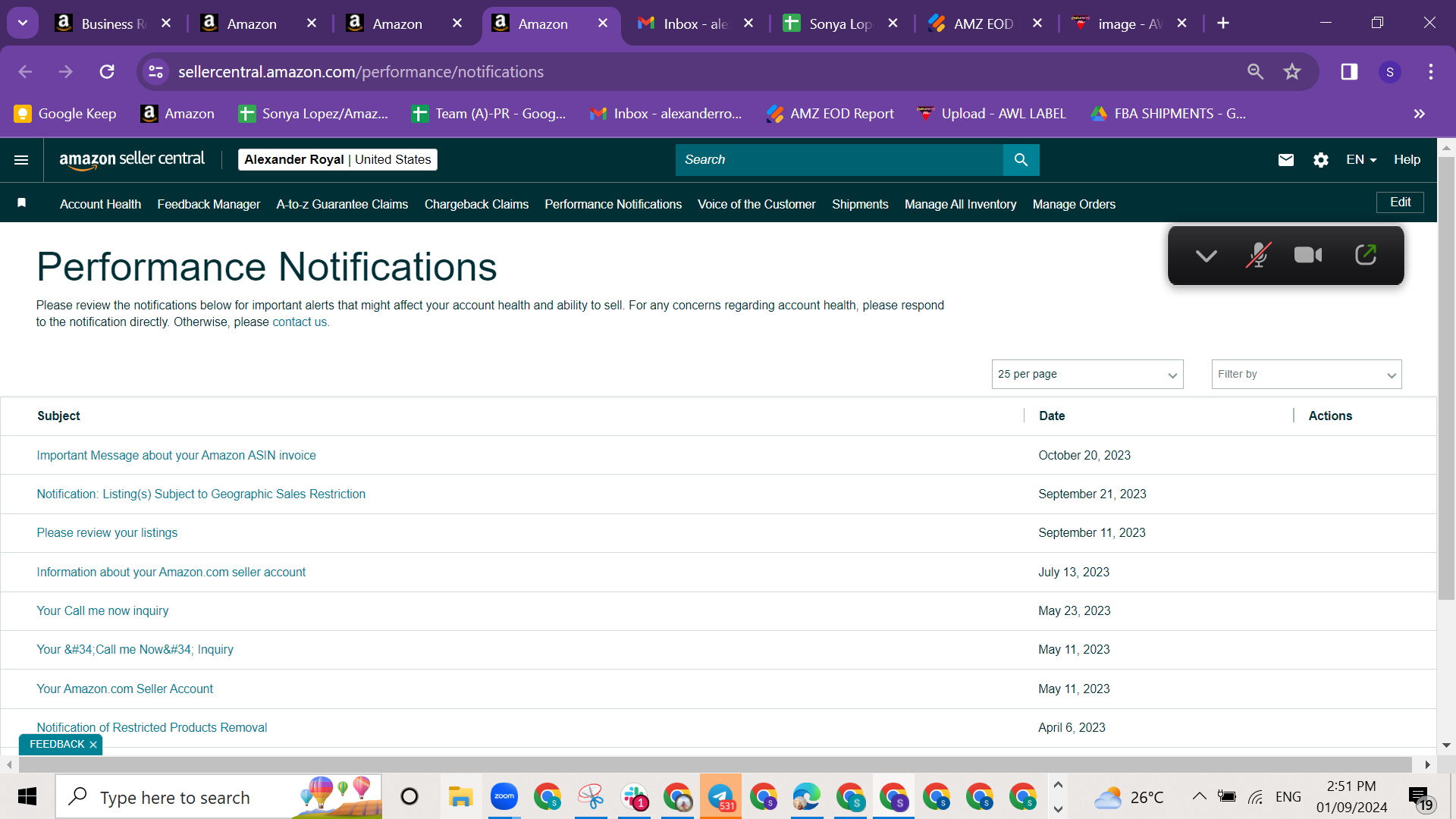Switch to the Business R... tab

[x=113, y=24]
